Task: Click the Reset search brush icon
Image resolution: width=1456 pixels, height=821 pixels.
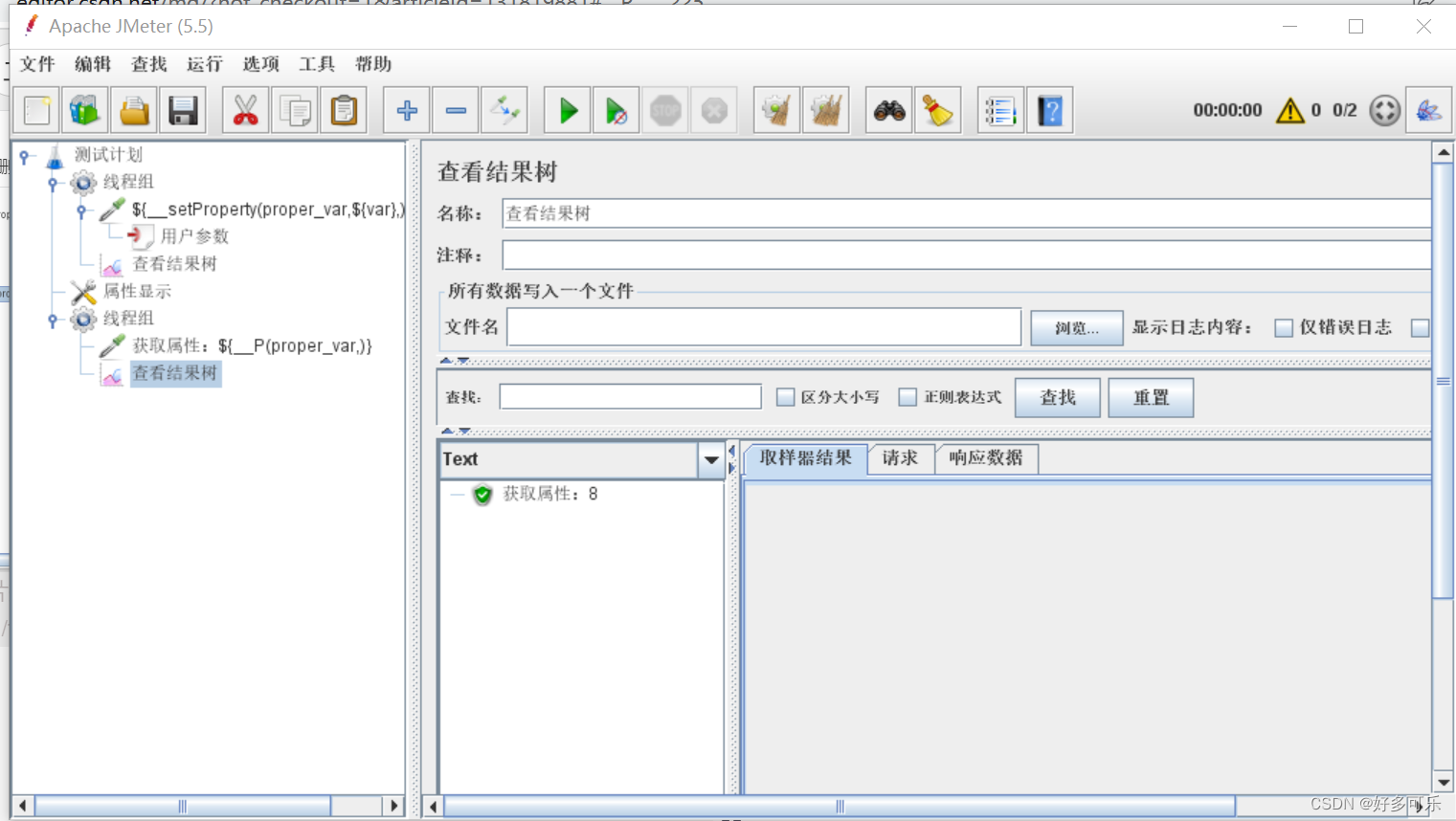Action: pyautogui.click(x=938, y=111)
